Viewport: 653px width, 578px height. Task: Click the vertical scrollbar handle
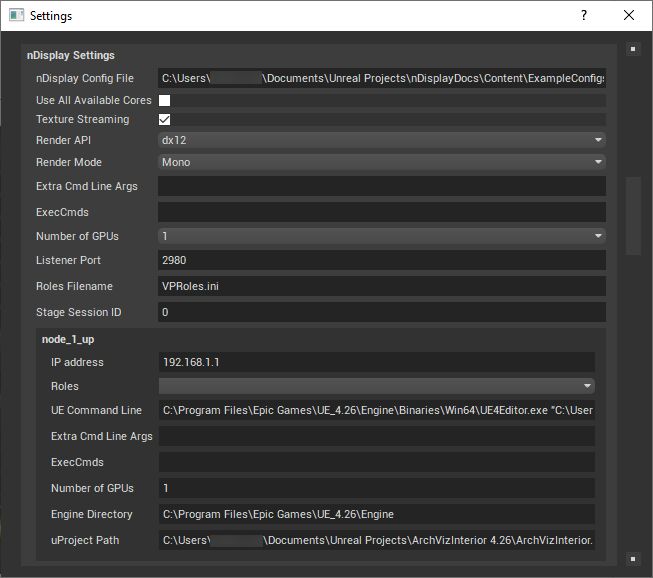click(x=632, y=215)
